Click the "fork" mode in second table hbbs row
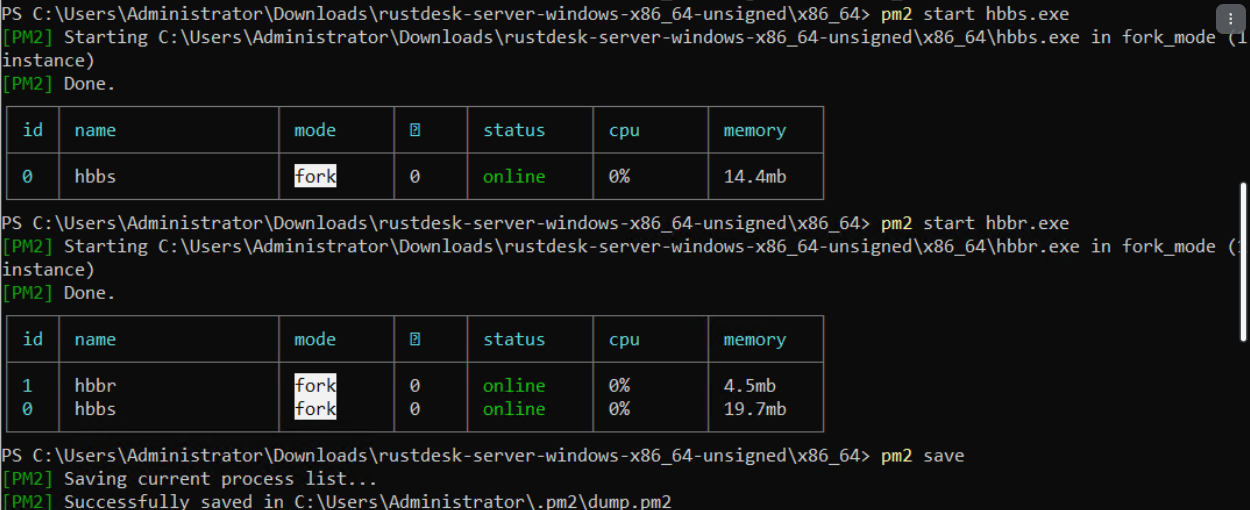This screenshot has width=1250, height=510. (x=315, y=409)
